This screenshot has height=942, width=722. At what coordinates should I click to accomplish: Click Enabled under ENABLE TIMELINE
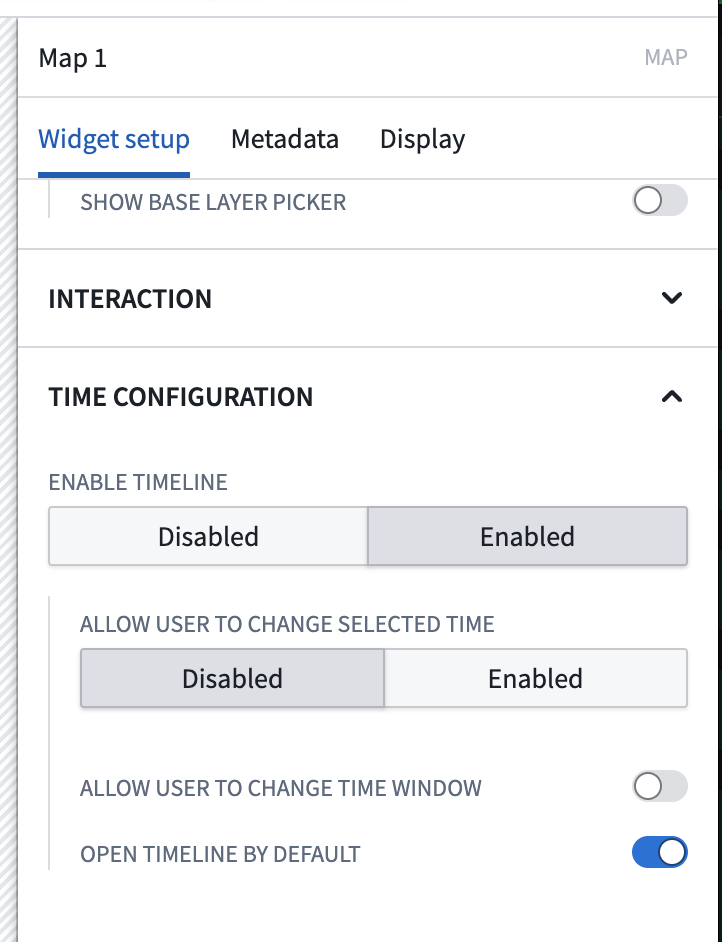[x=527, y=536]
